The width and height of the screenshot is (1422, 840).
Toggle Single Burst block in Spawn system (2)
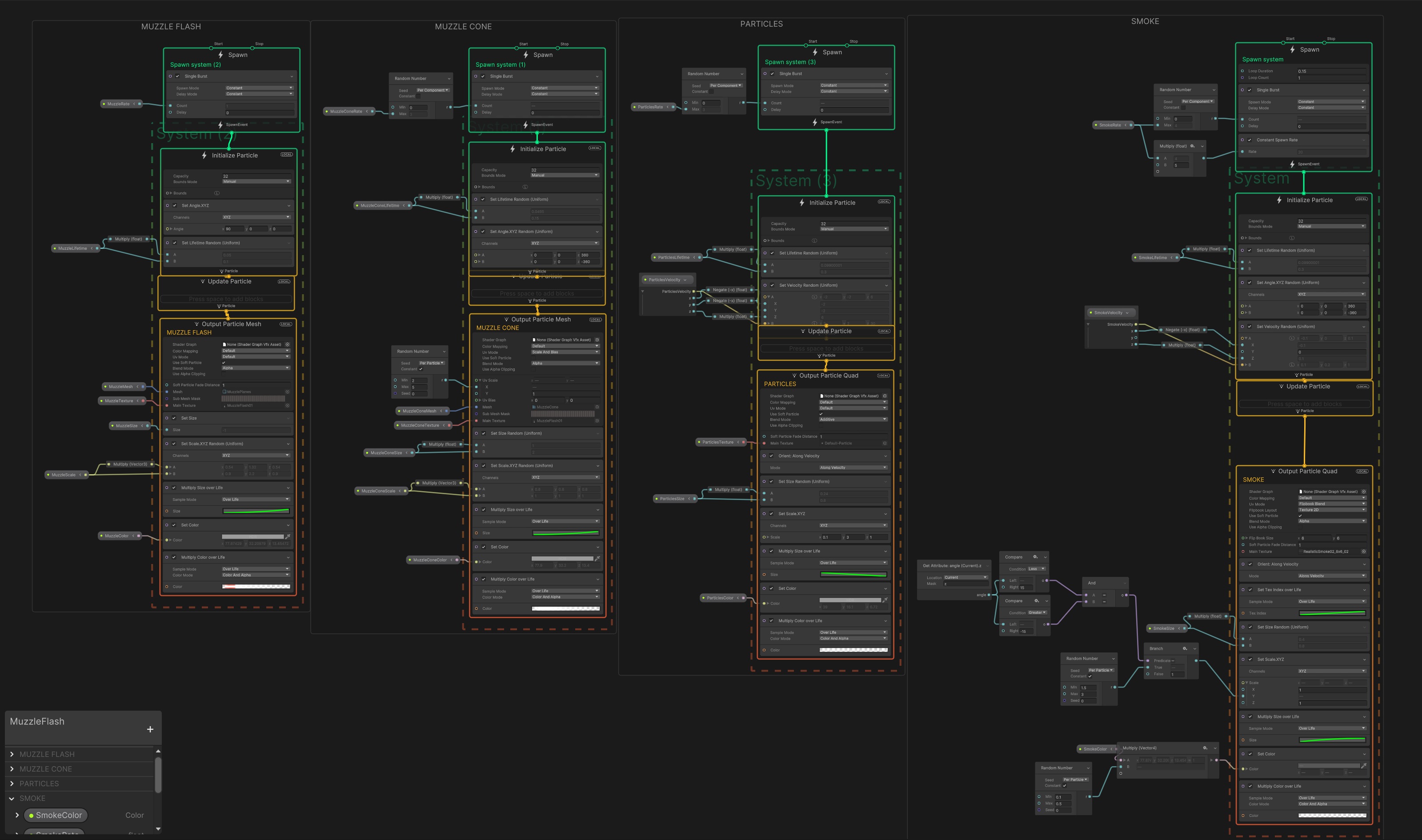click(x=177, y=76)
